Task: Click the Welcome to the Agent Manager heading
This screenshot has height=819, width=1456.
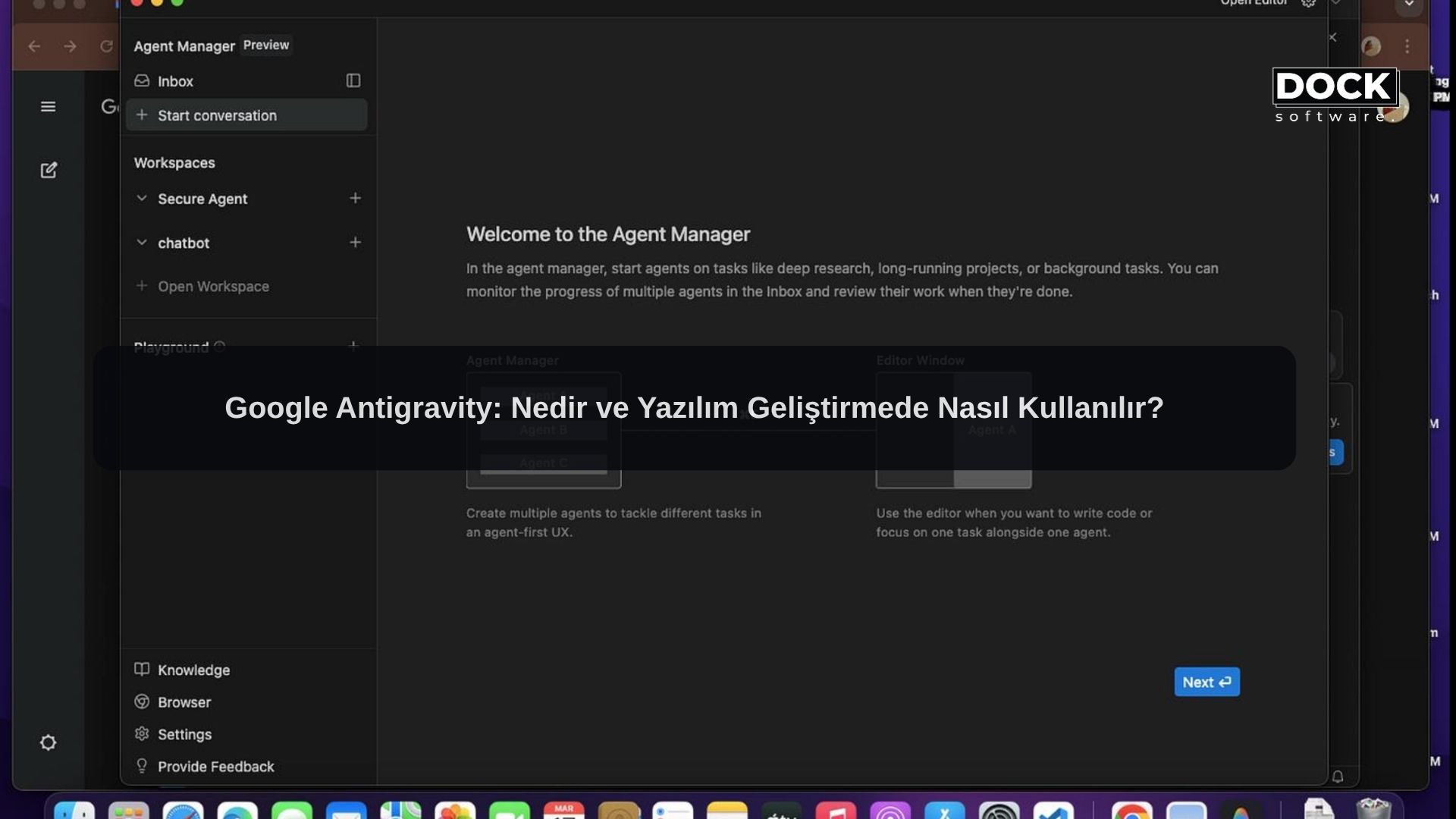Action: [x=608, y=234]
